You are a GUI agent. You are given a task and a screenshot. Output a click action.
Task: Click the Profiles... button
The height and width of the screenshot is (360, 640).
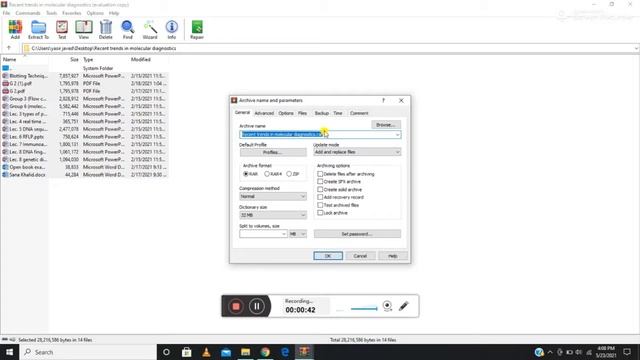pyautogui.click(x=273, y=152)
